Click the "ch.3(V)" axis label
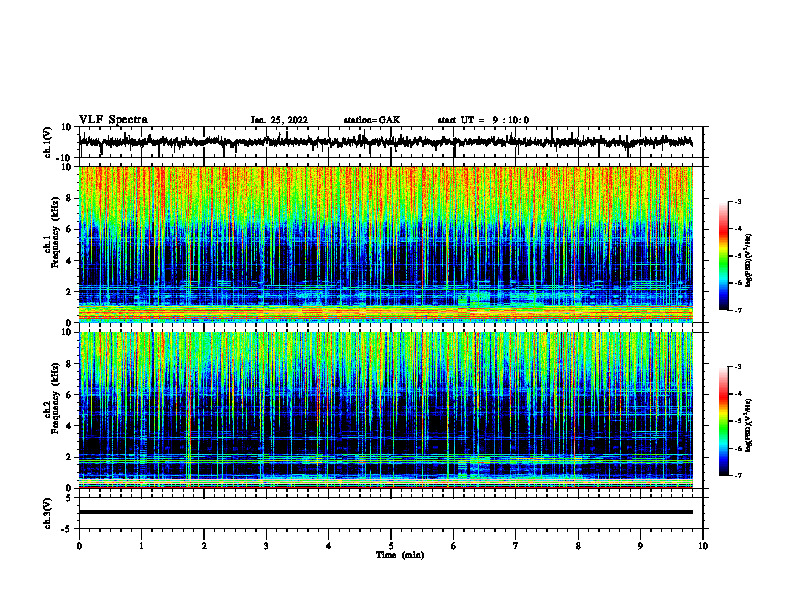Image resolution: width=792 pixels, height=612 pixels. pos(48,513)
